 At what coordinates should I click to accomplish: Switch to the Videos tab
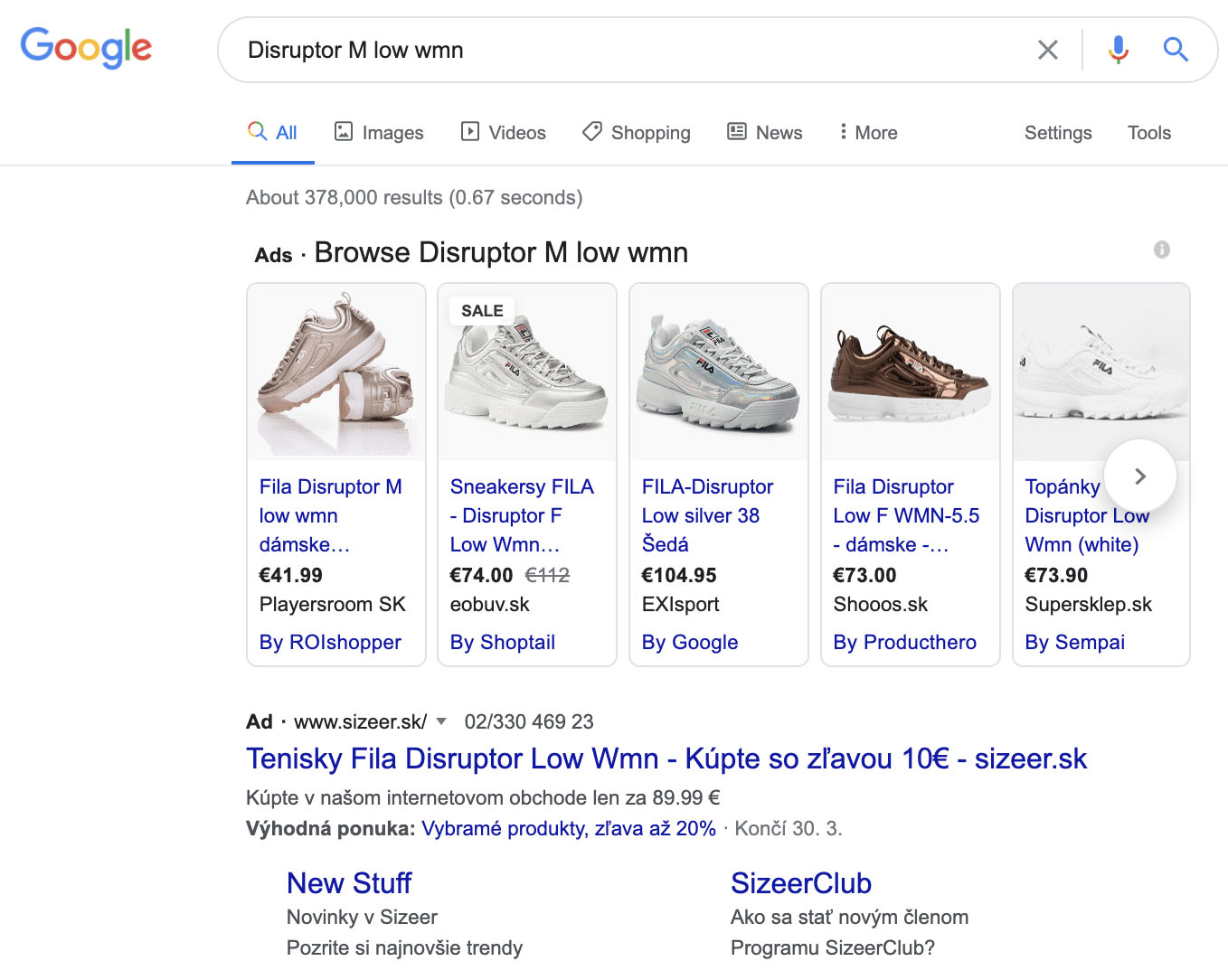[x=504, y=133]
